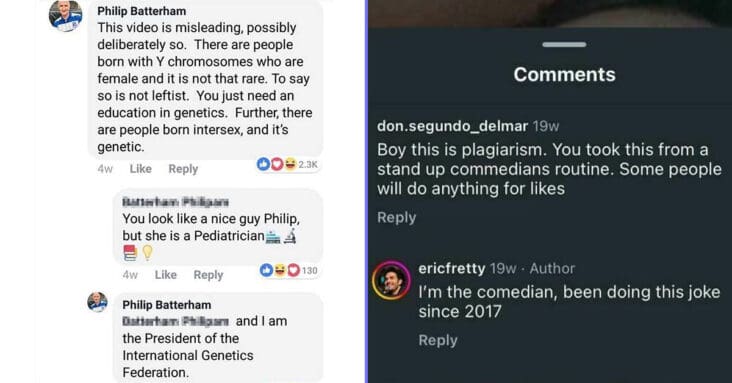Click the 130 reactions count on the Pediatrician reply

click(310, 270)
